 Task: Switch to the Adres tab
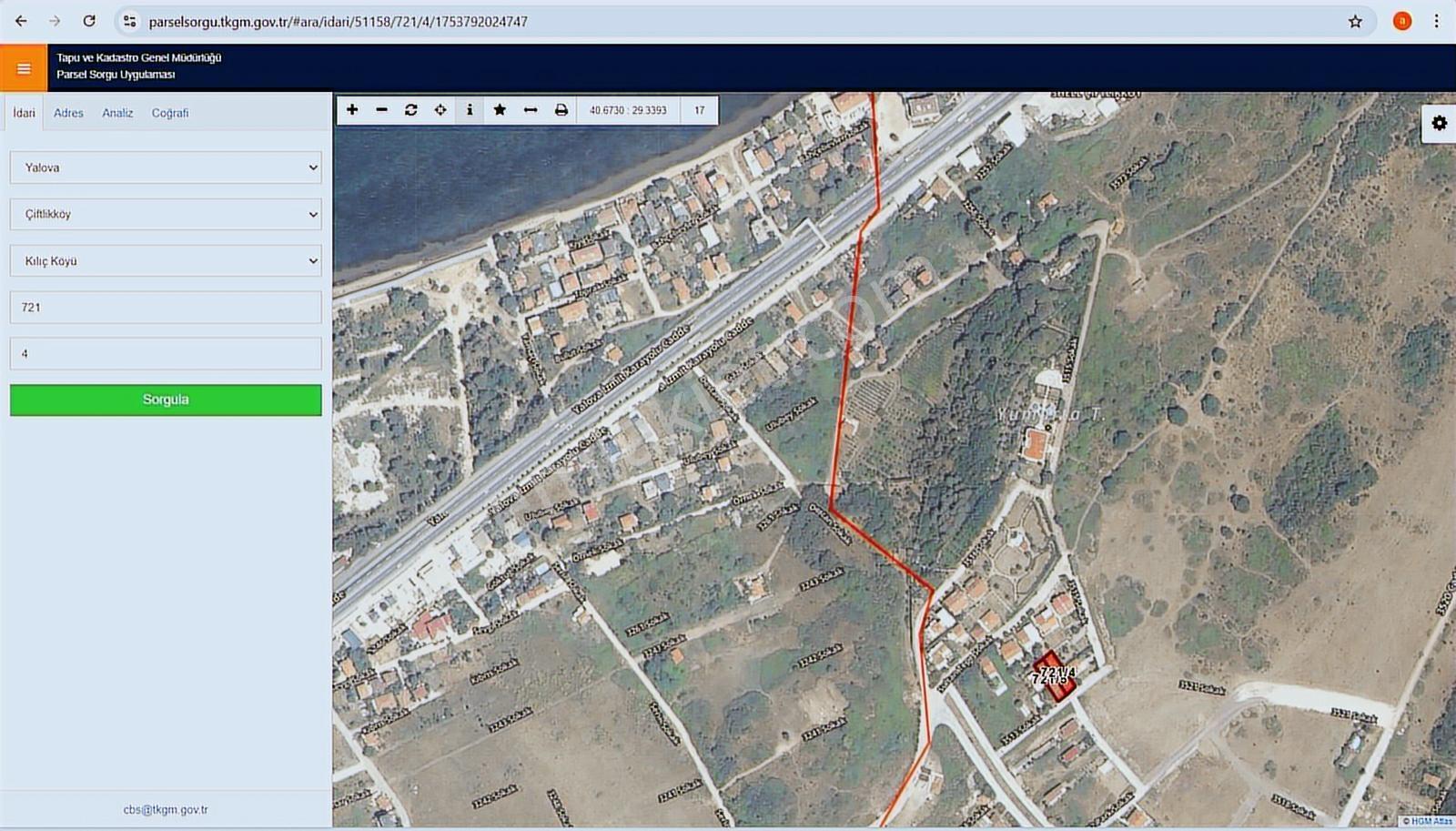(68, 113)
